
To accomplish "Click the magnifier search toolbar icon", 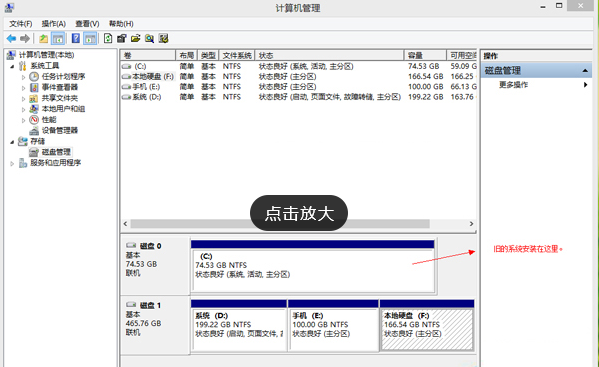I will [x=149, y=38].
